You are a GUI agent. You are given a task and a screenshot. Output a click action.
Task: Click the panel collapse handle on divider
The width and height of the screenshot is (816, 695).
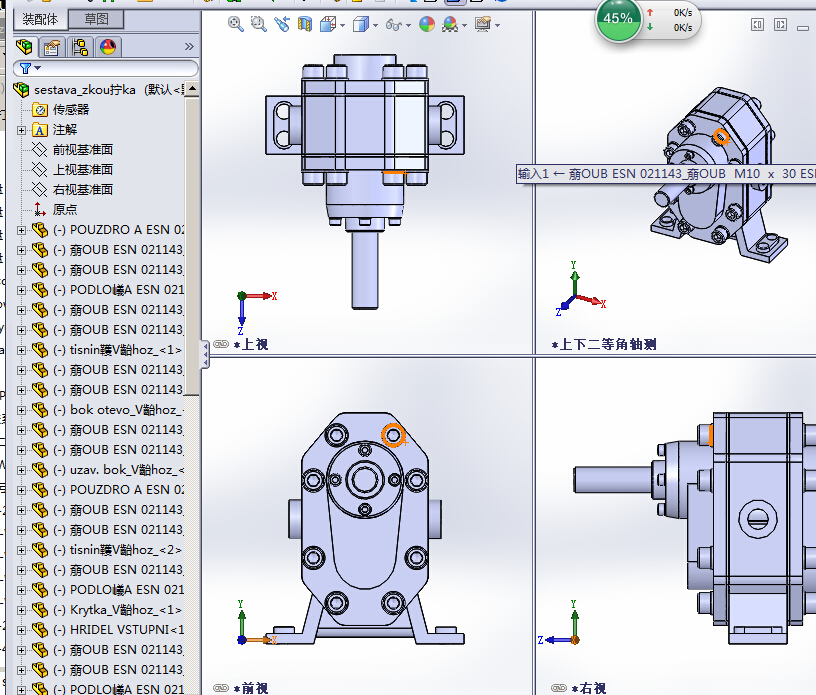[x=205, y=355]
